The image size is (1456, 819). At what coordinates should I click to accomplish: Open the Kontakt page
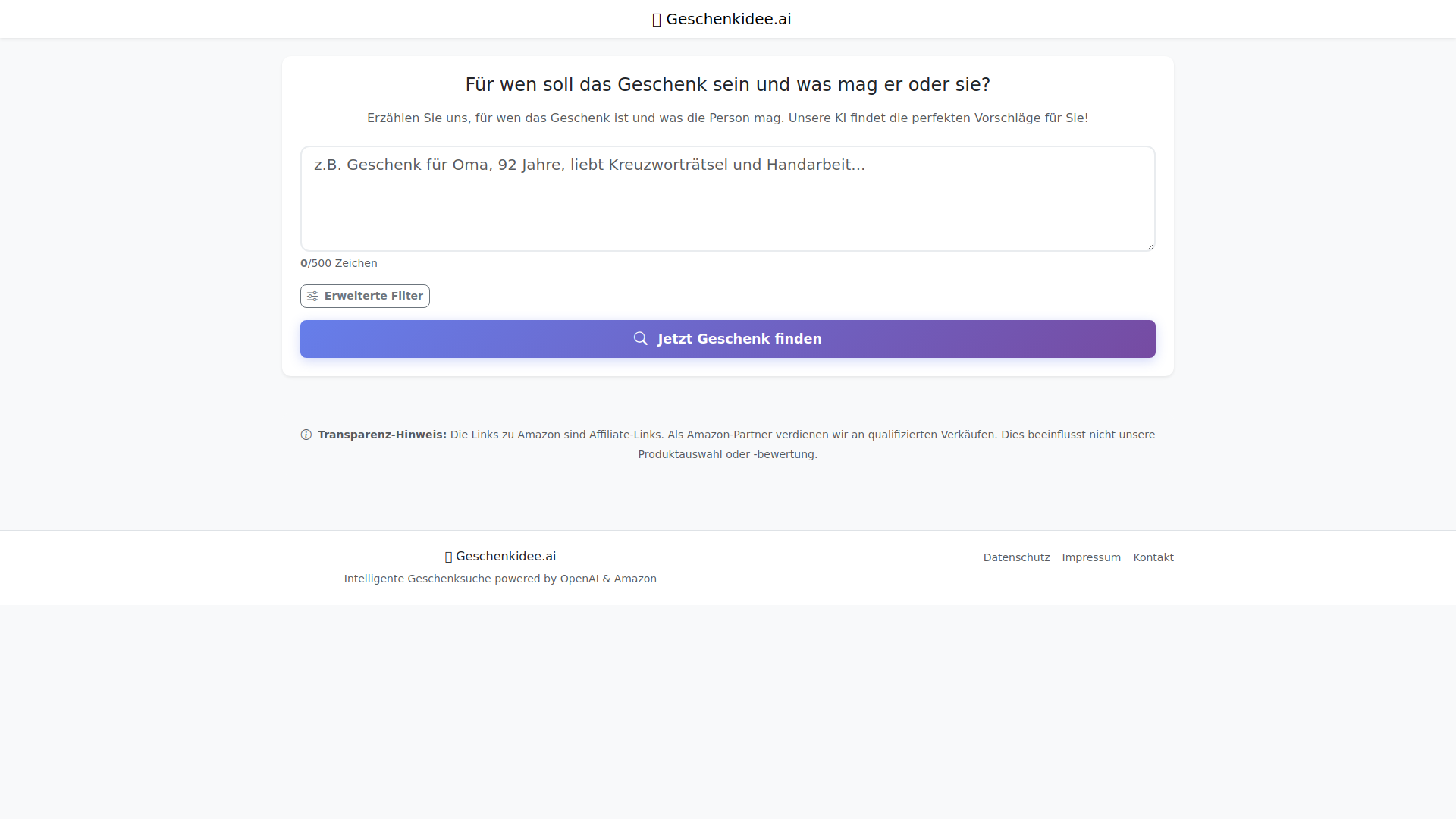click(x=1153, y=557)
